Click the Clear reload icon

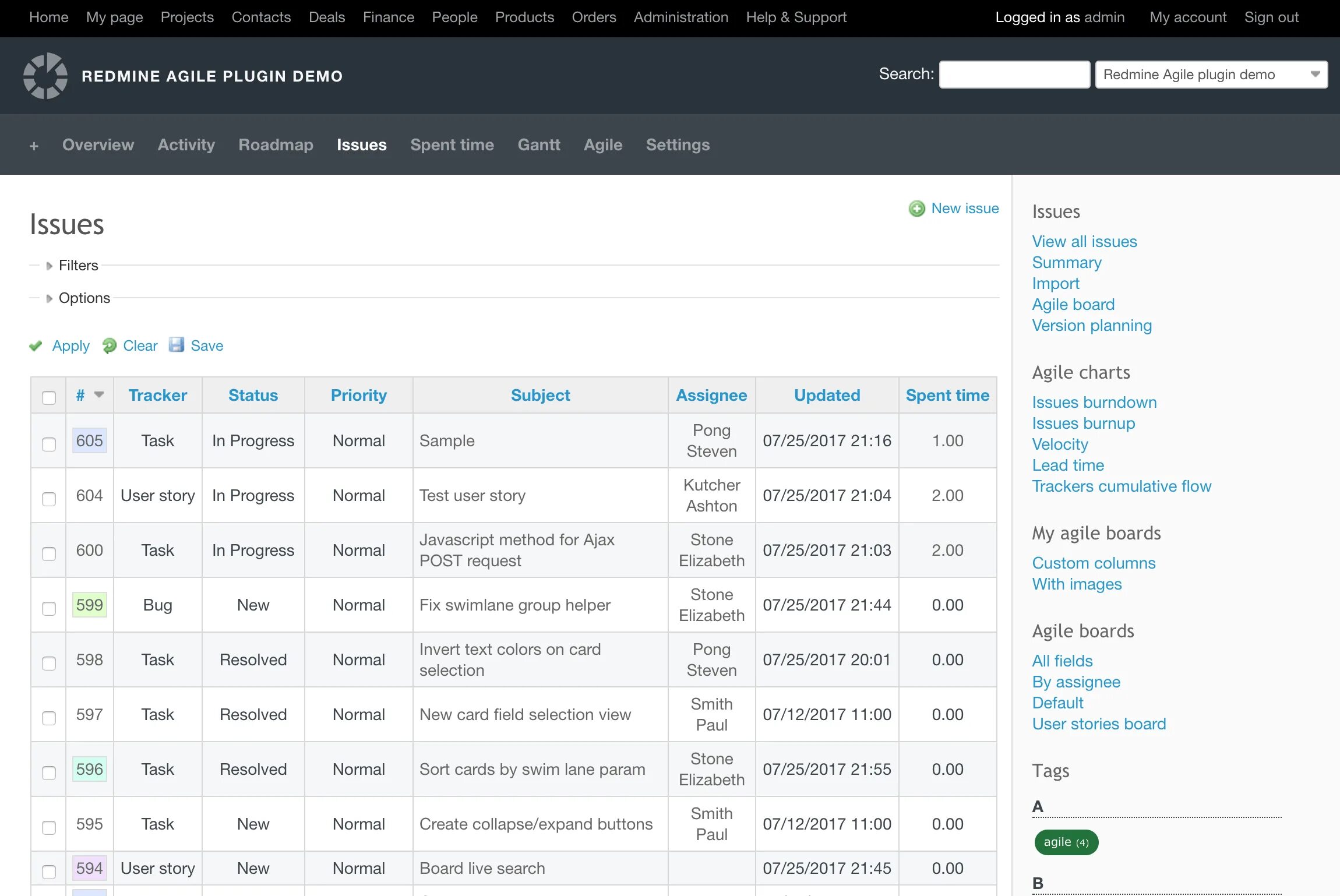pos(109,346)
